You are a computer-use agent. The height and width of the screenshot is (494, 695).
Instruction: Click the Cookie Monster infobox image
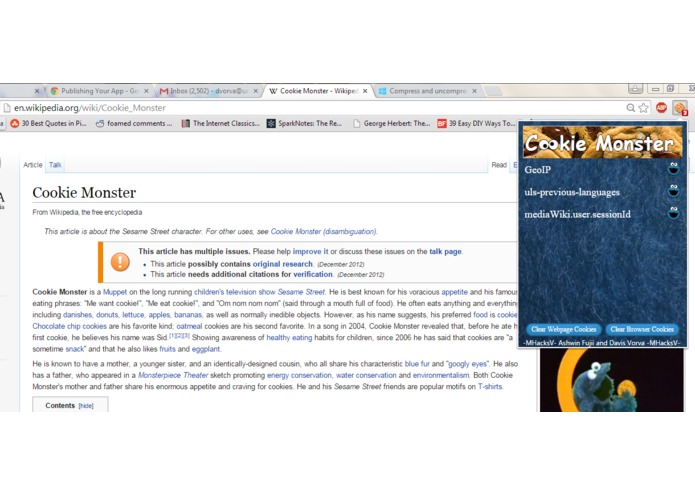(612, 380)
